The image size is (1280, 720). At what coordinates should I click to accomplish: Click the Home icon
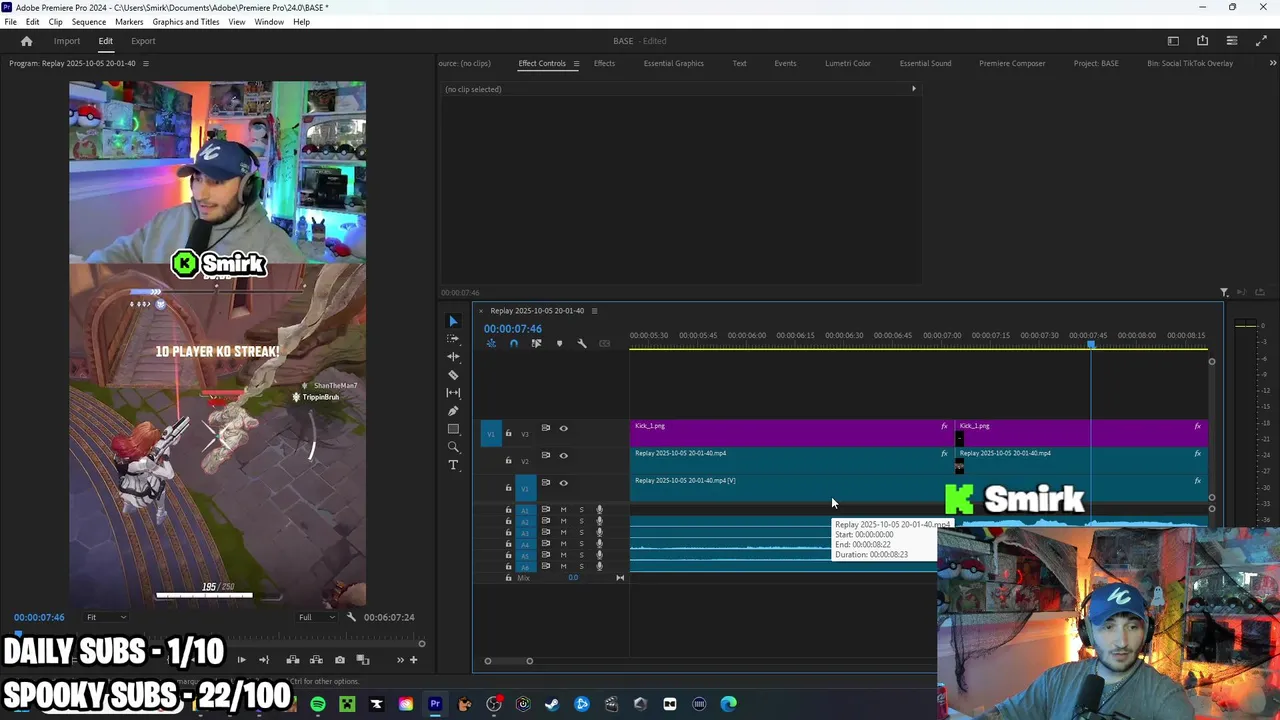pos(27,41)
